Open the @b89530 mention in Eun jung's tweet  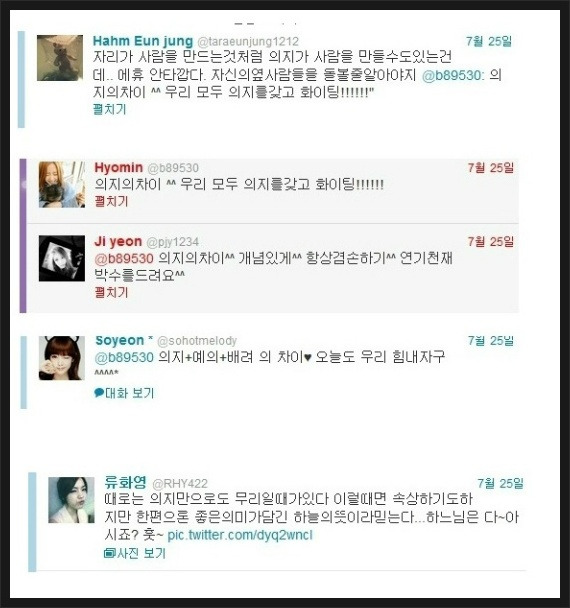coord(453,75)
